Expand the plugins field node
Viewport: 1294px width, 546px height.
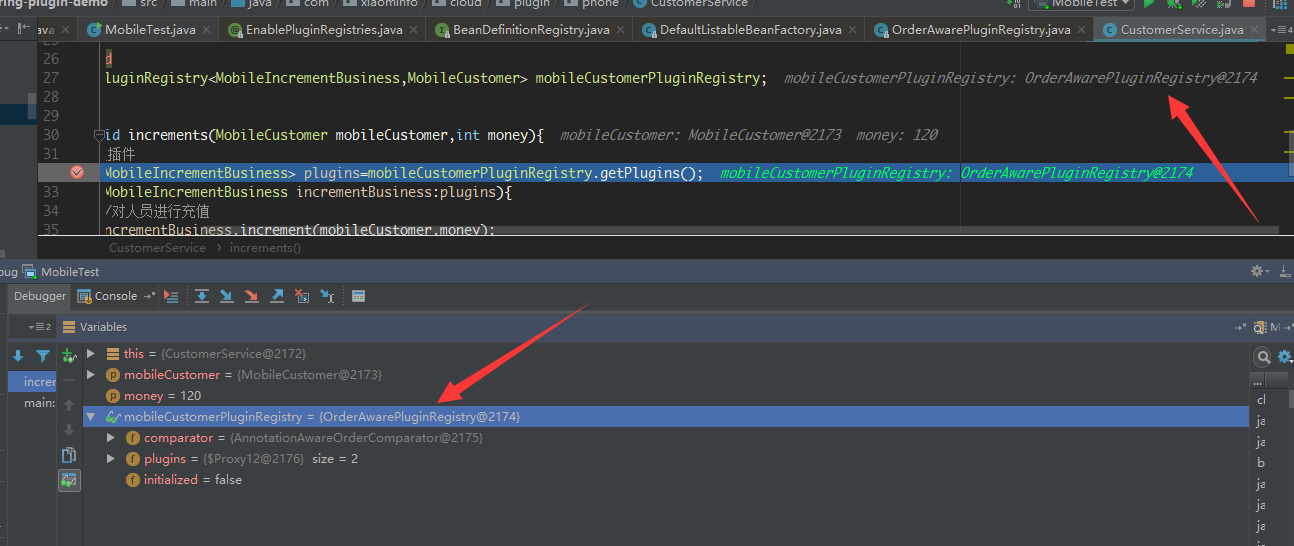pos(112,459)
